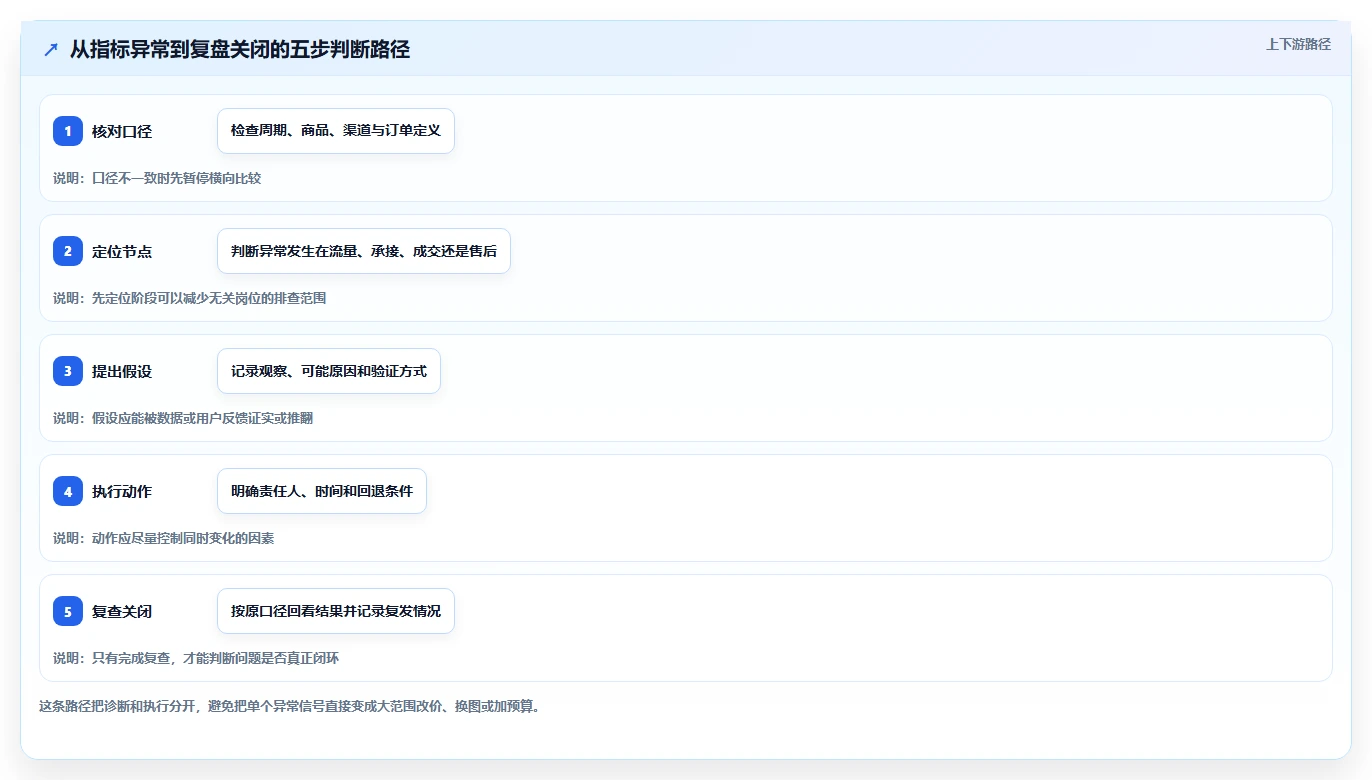Select the 判断异常发生在流量、承接、成交还是售后 chip
Viewport: 1372px width, 780px height.
tap(364, 251)
